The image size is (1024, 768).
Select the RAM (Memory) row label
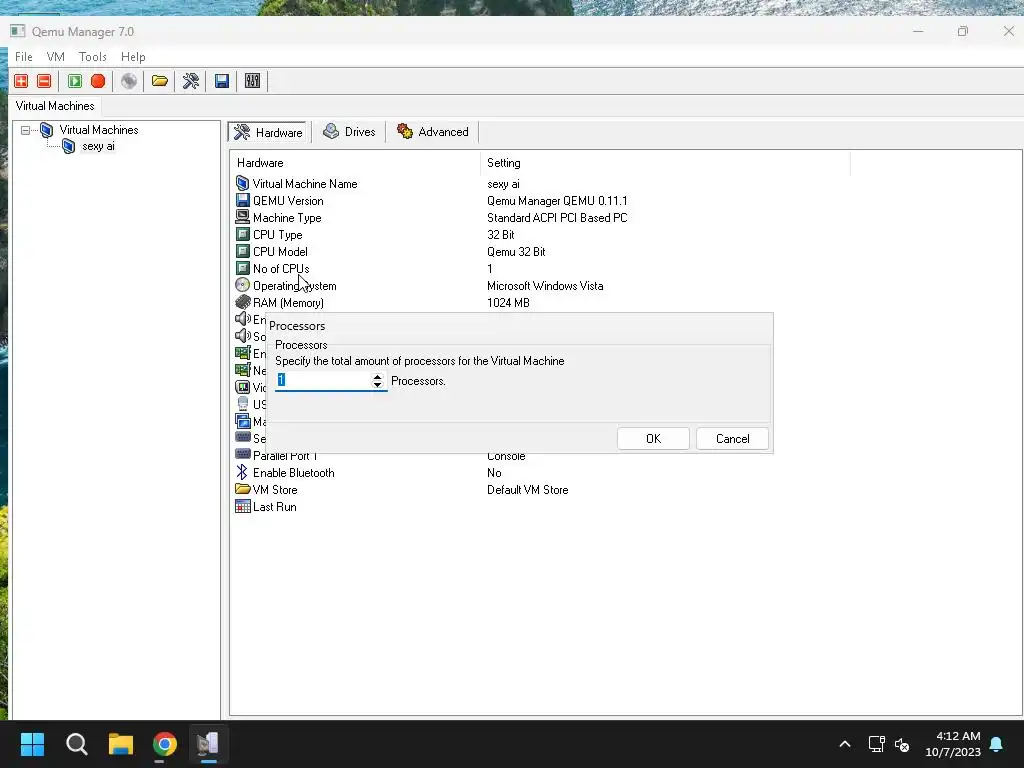point(288,302)
